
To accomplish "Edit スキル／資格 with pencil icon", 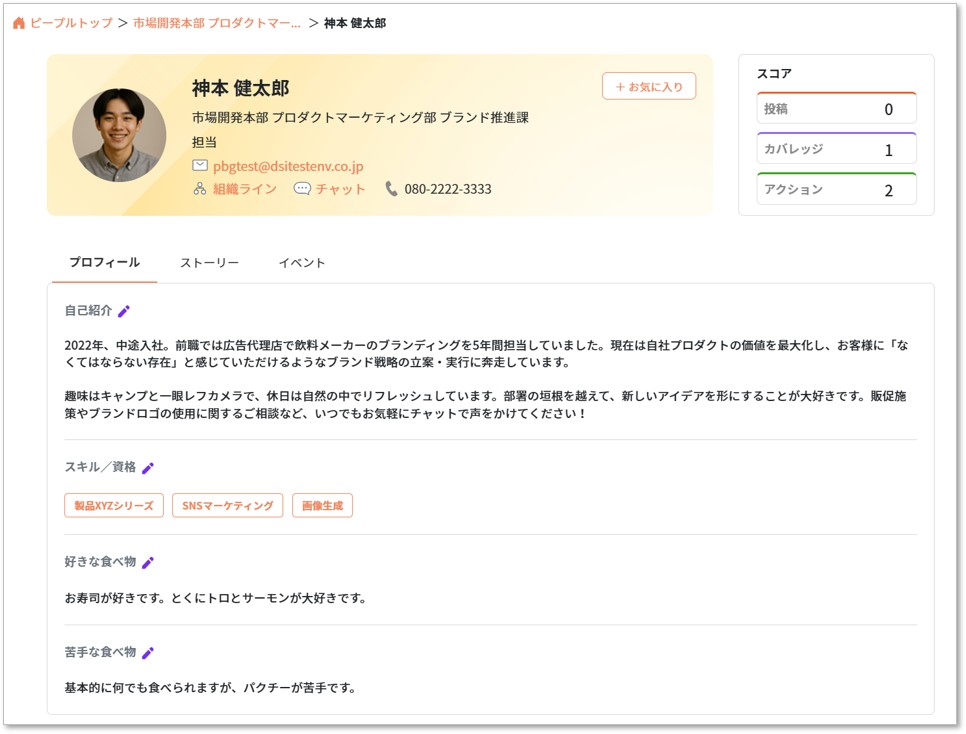I will [148, 468].
